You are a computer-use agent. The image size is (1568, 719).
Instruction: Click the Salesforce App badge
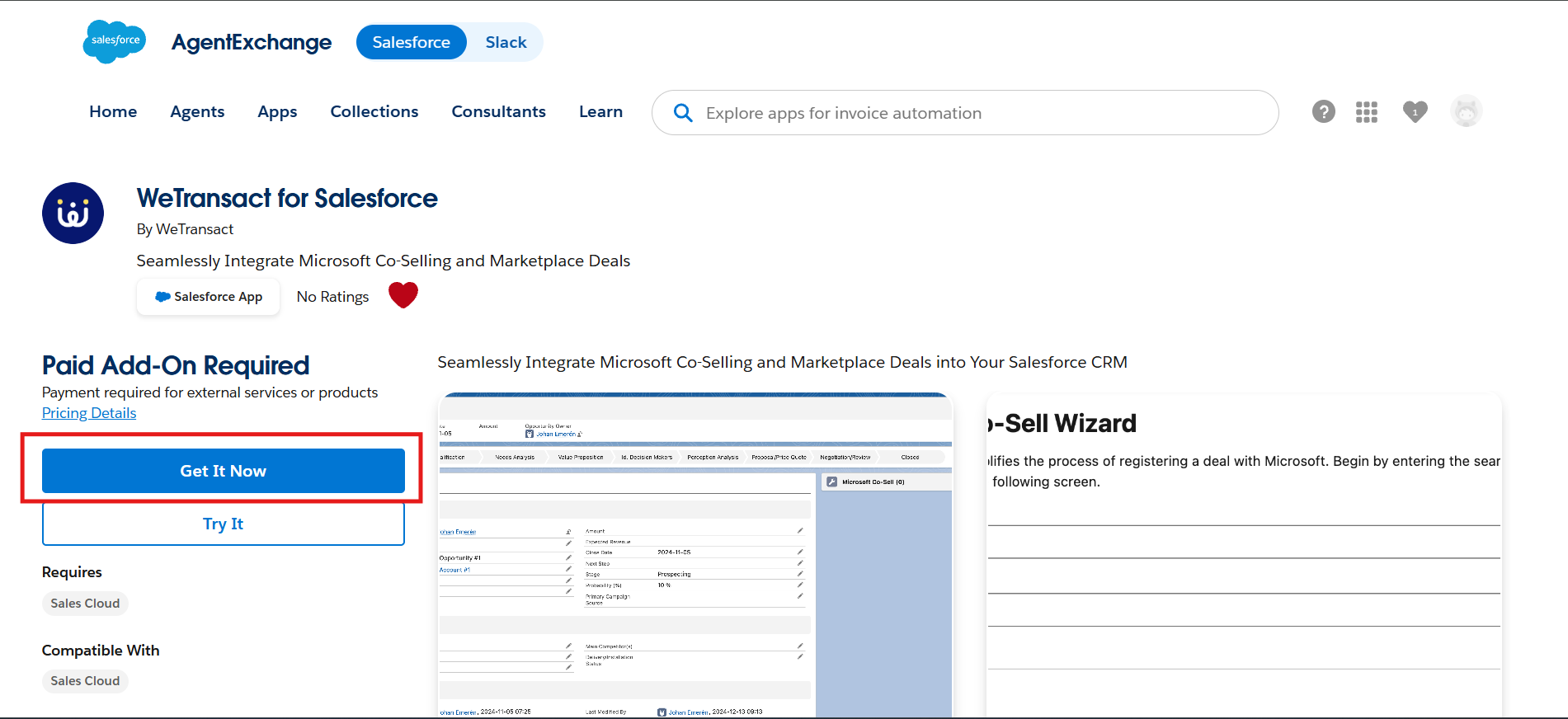[209, 297]
